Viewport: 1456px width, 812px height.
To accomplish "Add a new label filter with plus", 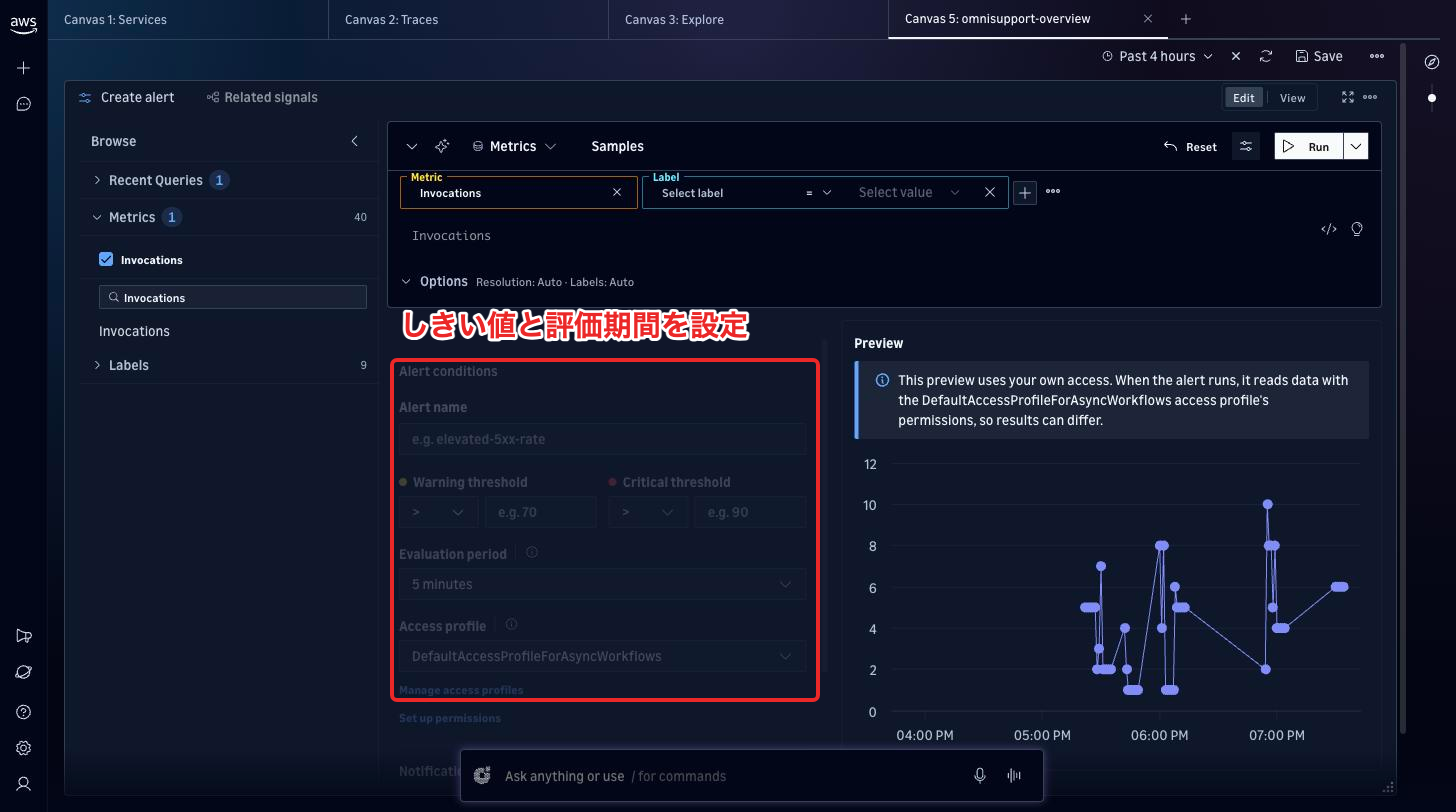I will click(1025, 192).
